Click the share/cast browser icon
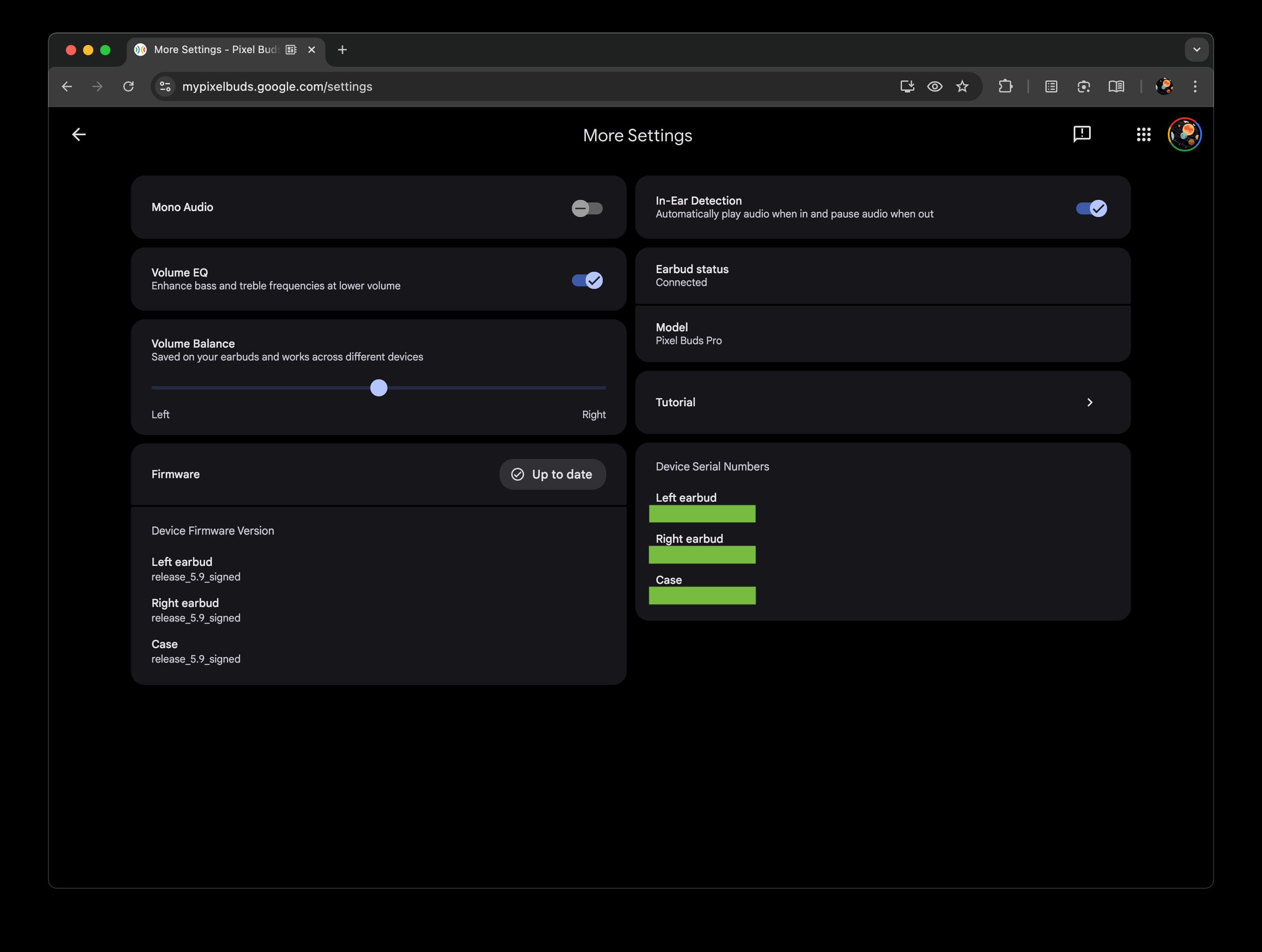The image size is (1262, 952). (x=905, y=87)
